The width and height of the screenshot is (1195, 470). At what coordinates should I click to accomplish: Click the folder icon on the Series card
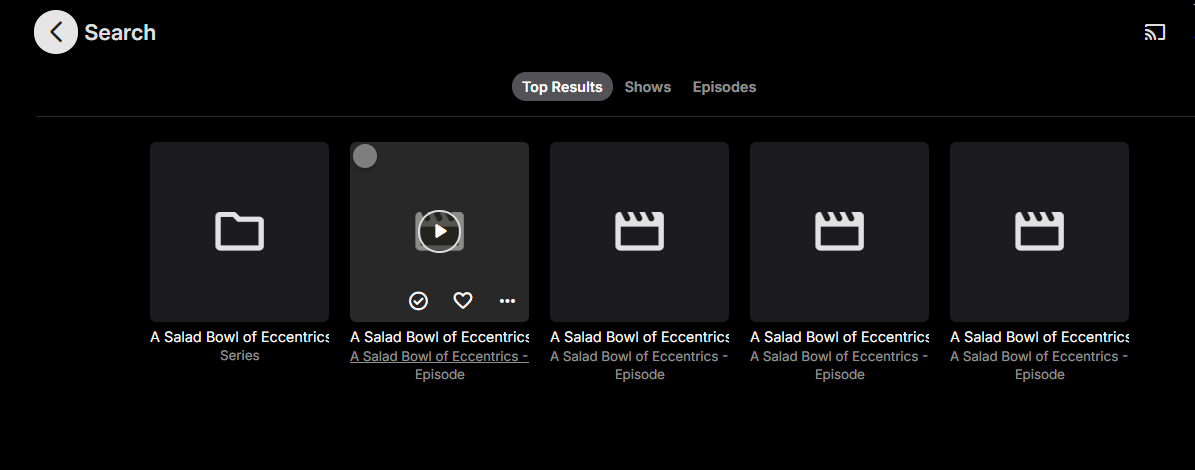(x=239, y=232)
